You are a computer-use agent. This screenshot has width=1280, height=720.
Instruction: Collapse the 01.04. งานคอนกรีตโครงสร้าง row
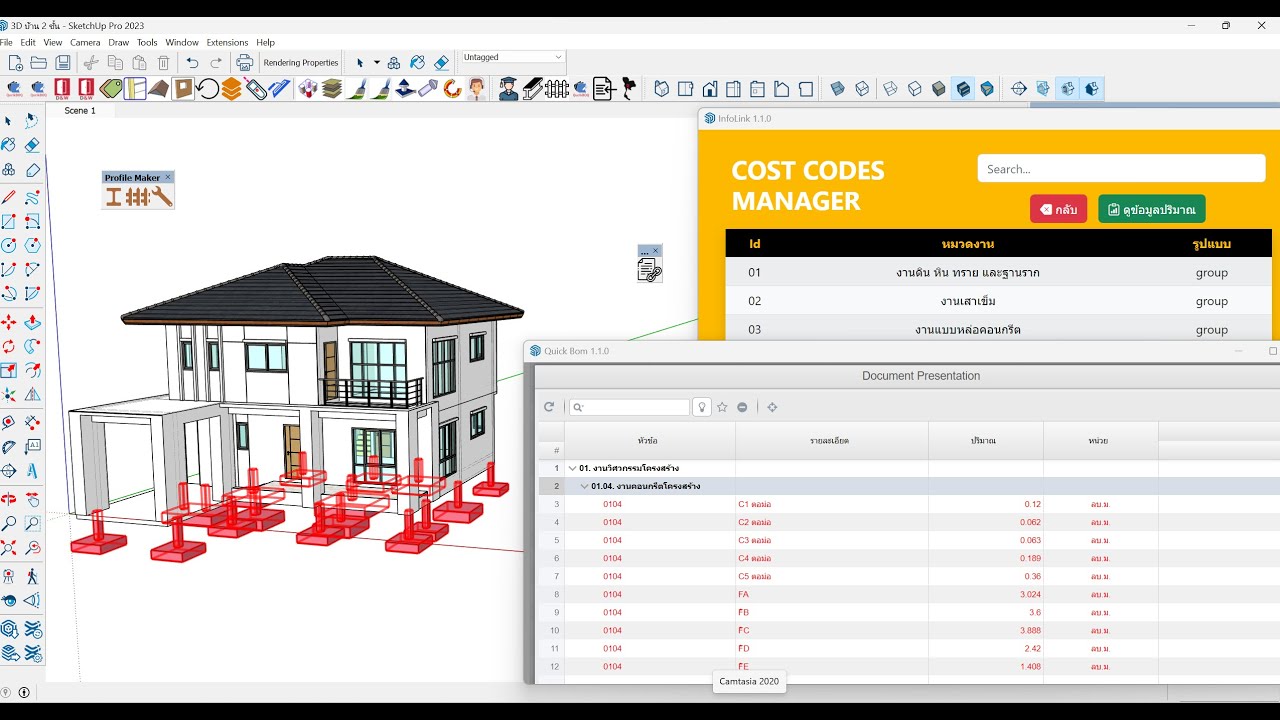click(585, 486)
